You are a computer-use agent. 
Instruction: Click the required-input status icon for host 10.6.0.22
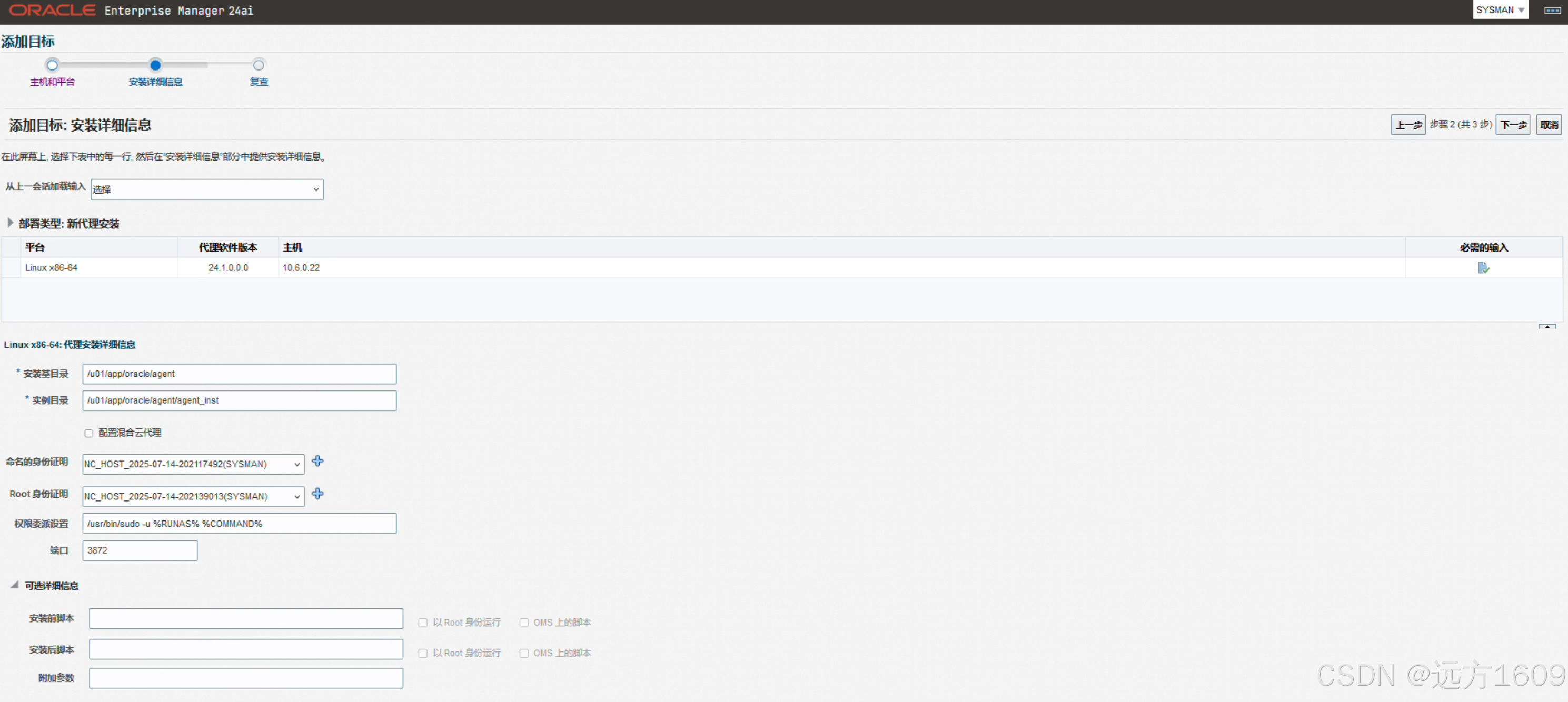[x=1483, y=268]
